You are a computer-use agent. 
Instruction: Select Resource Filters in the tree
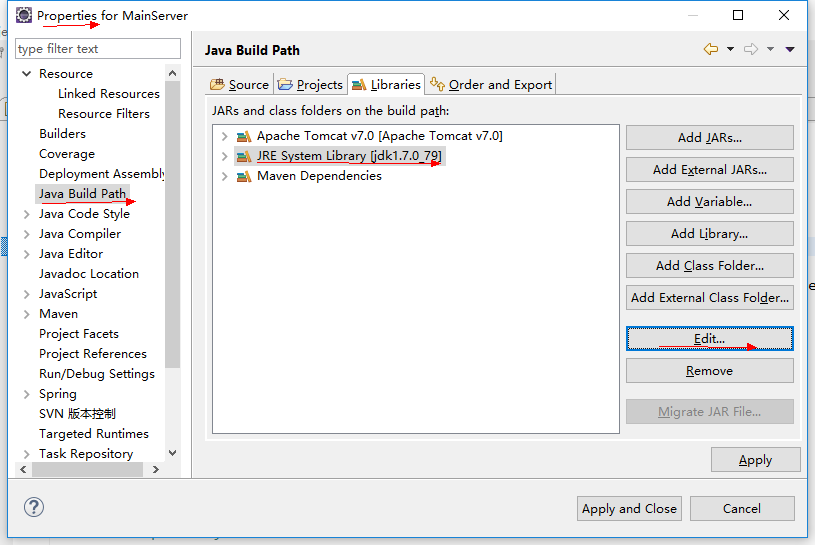(103, 114)
